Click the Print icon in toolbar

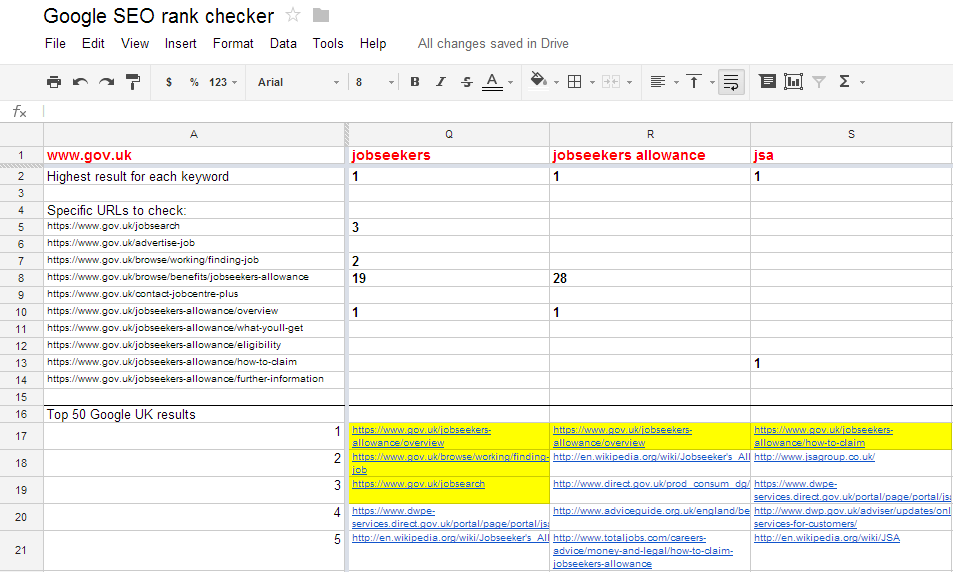[54, 82]
